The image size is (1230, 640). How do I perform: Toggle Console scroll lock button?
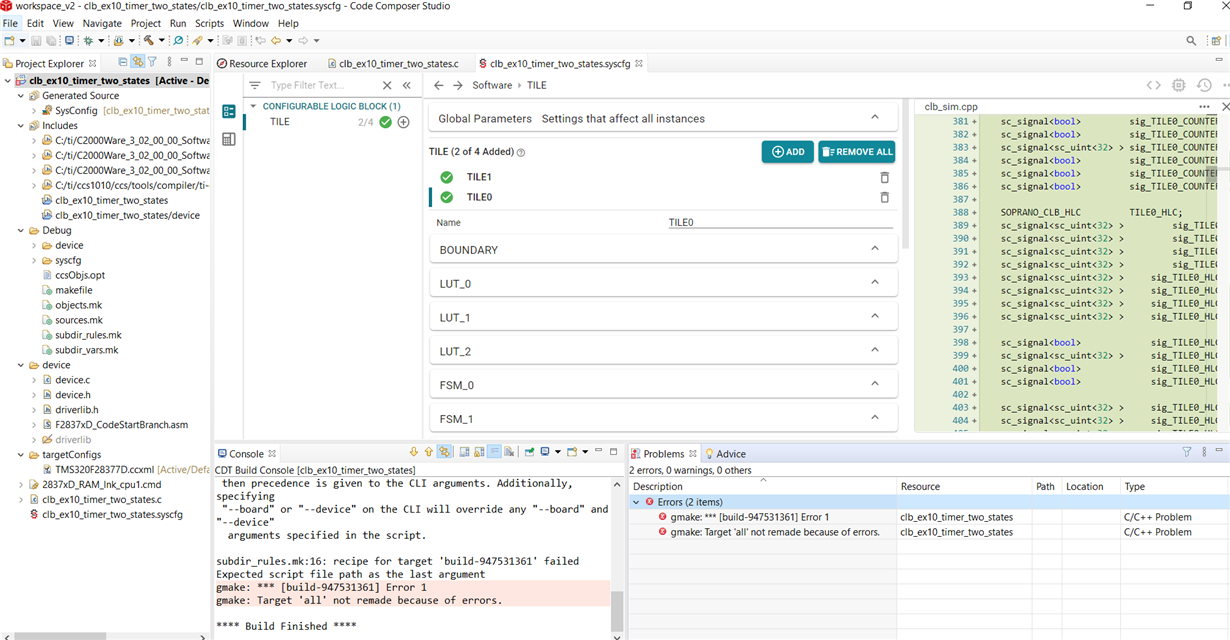(479, 453)
